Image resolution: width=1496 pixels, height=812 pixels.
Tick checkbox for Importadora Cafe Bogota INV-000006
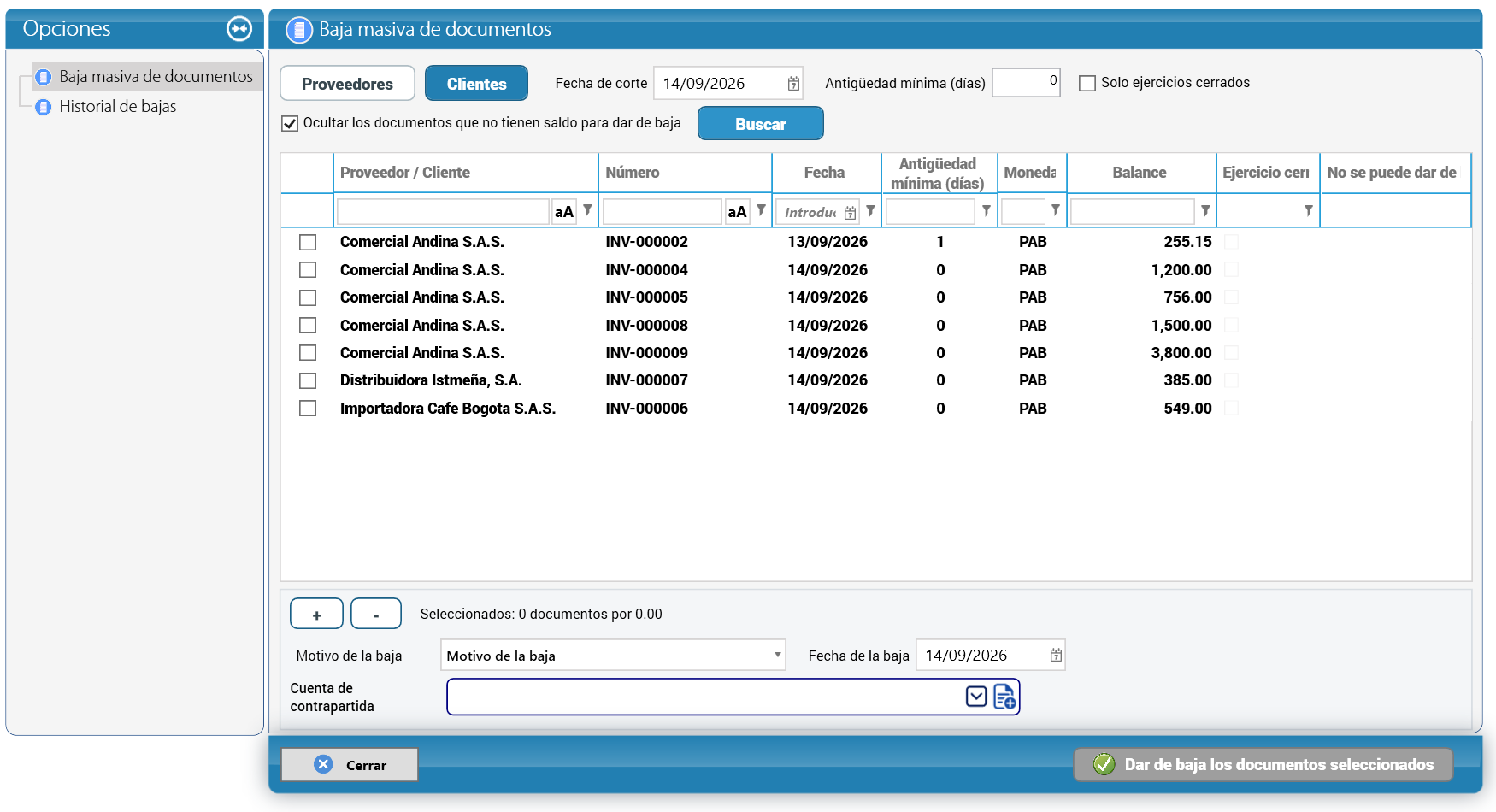(x=308, y=409)
